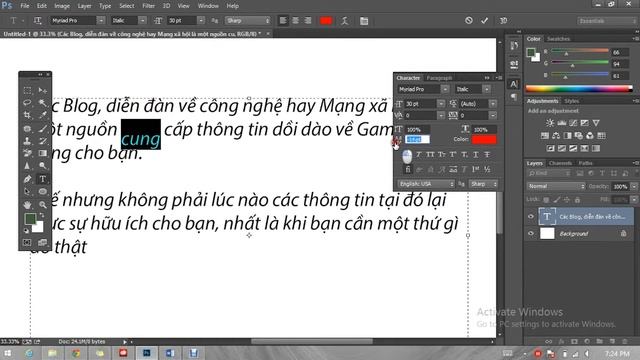Click the Levels adjustment icon

562,123
